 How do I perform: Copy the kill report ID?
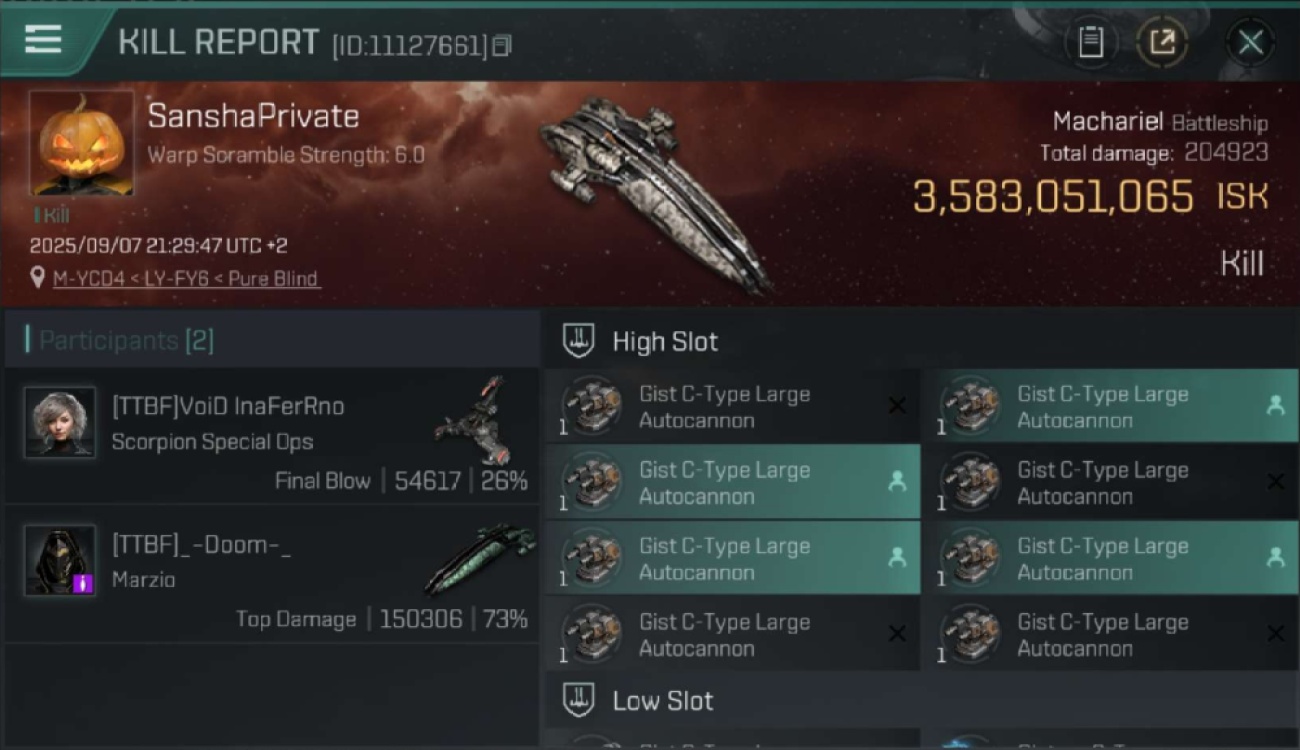tap(502, 46)
